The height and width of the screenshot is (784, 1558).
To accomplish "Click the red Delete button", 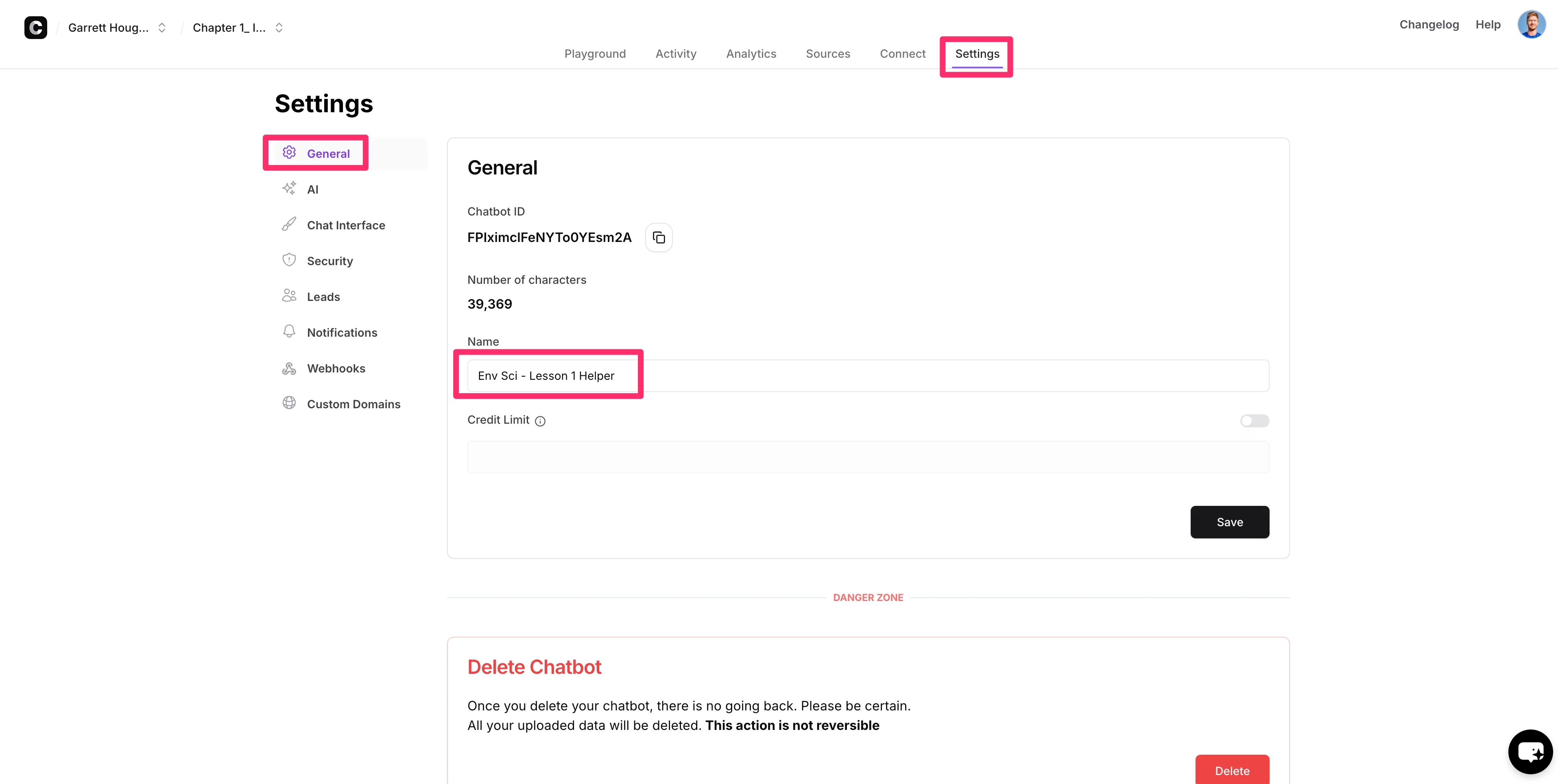I will pyautogui.click(x=1231, y=770).
